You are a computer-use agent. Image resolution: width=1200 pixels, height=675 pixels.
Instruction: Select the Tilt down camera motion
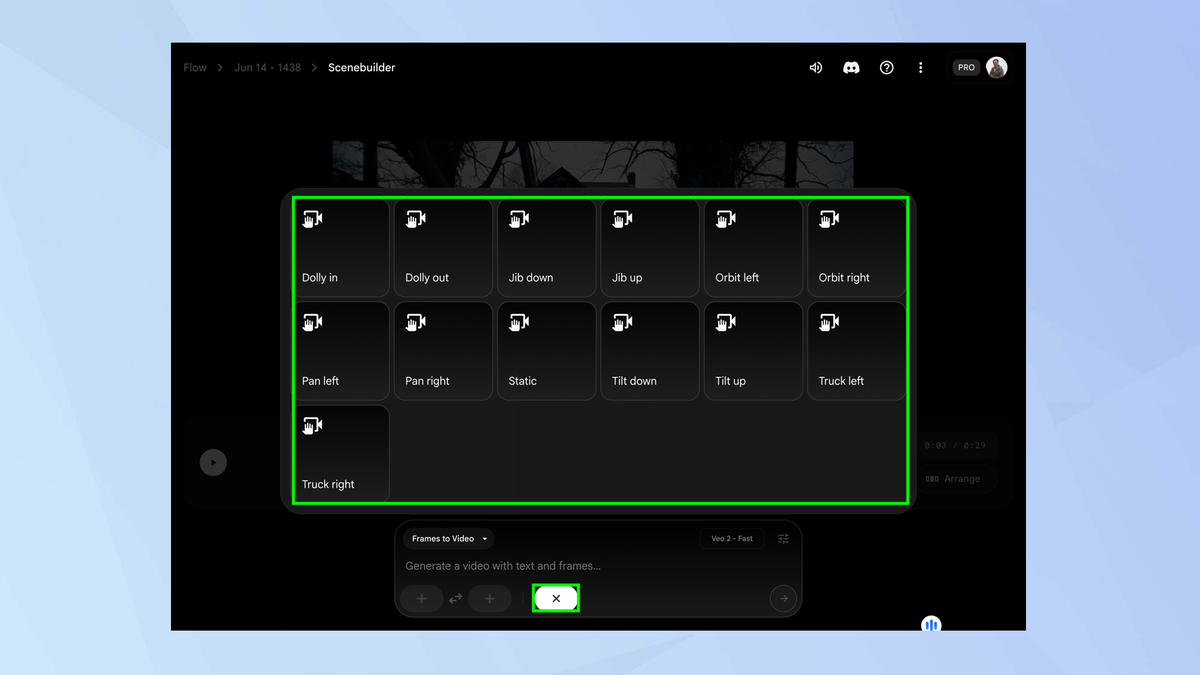[x=649, y=351]
